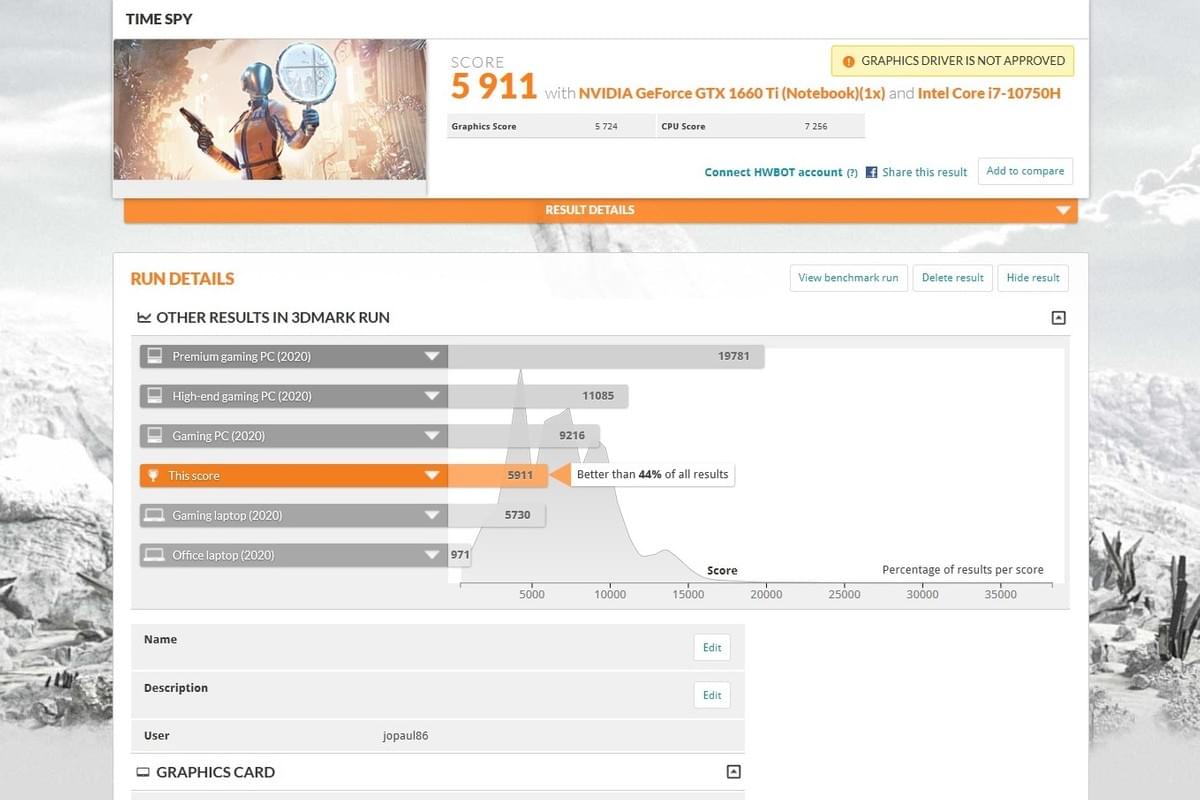Click the Premium gaming PC score 19781 bar
Image resolution: width=1200 pixels, height=800 pixels.
pyautogui.click(x=606, y=356)
